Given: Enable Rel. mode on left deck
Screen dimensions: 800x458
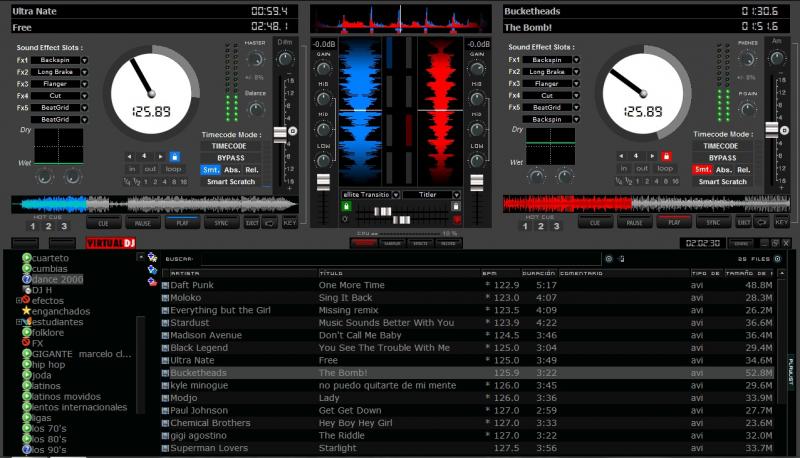Looking at the screenshot, I should click(252, 170).
